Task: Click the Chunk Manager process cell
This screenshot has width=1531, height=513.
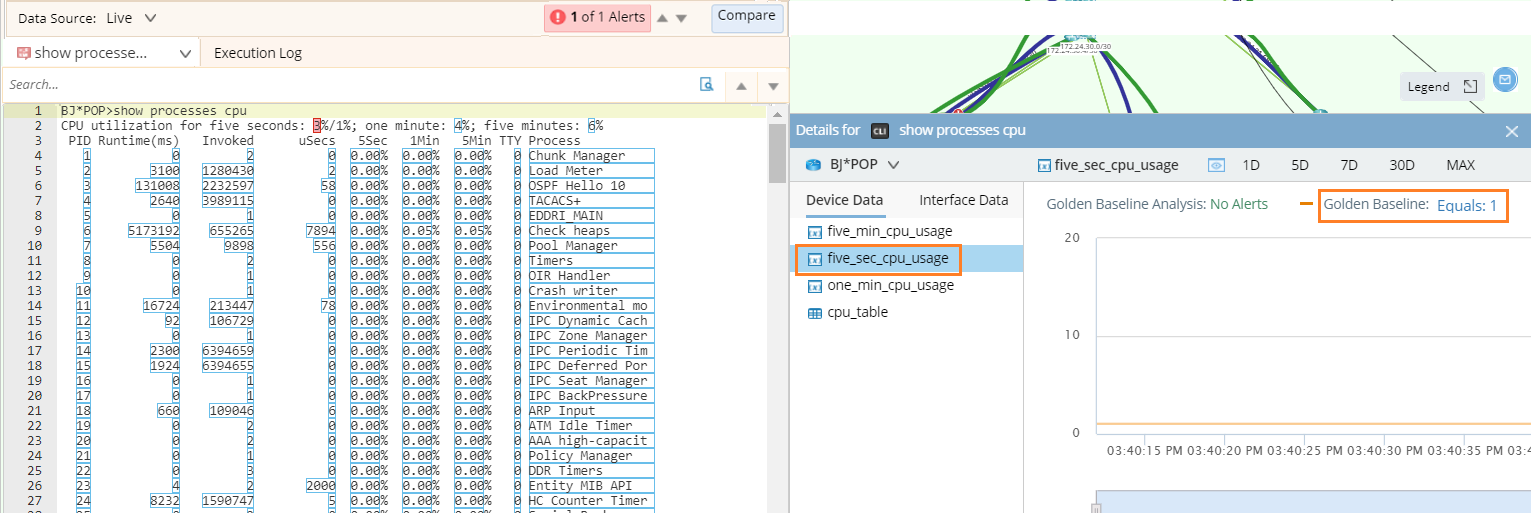Action: point(591,156)
